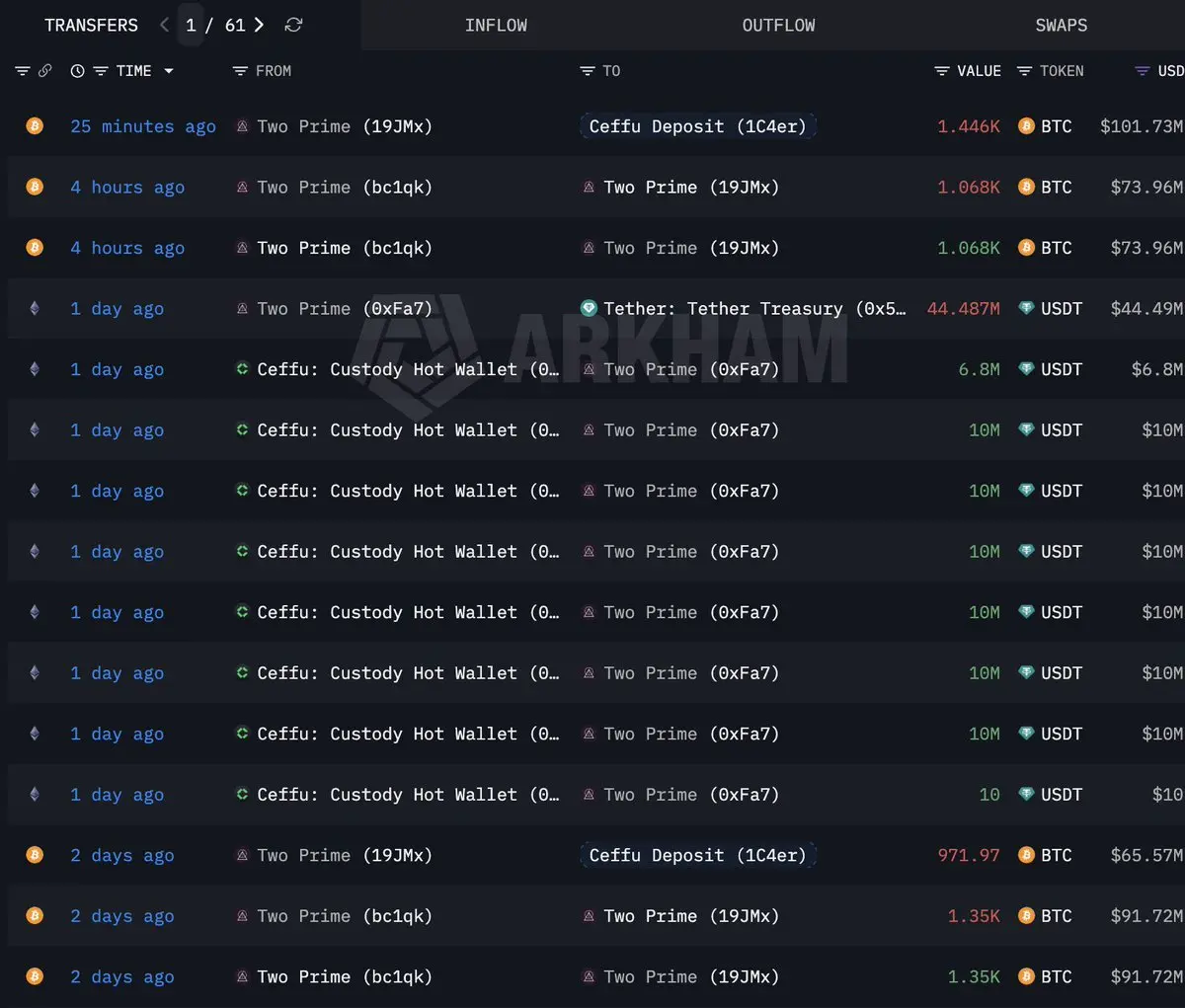The height and width of the screenshot is (1008, 1185).
Task: Open Two Prime (0xFa7) sender of 44.487M USDT
Action: pos(345,309)
